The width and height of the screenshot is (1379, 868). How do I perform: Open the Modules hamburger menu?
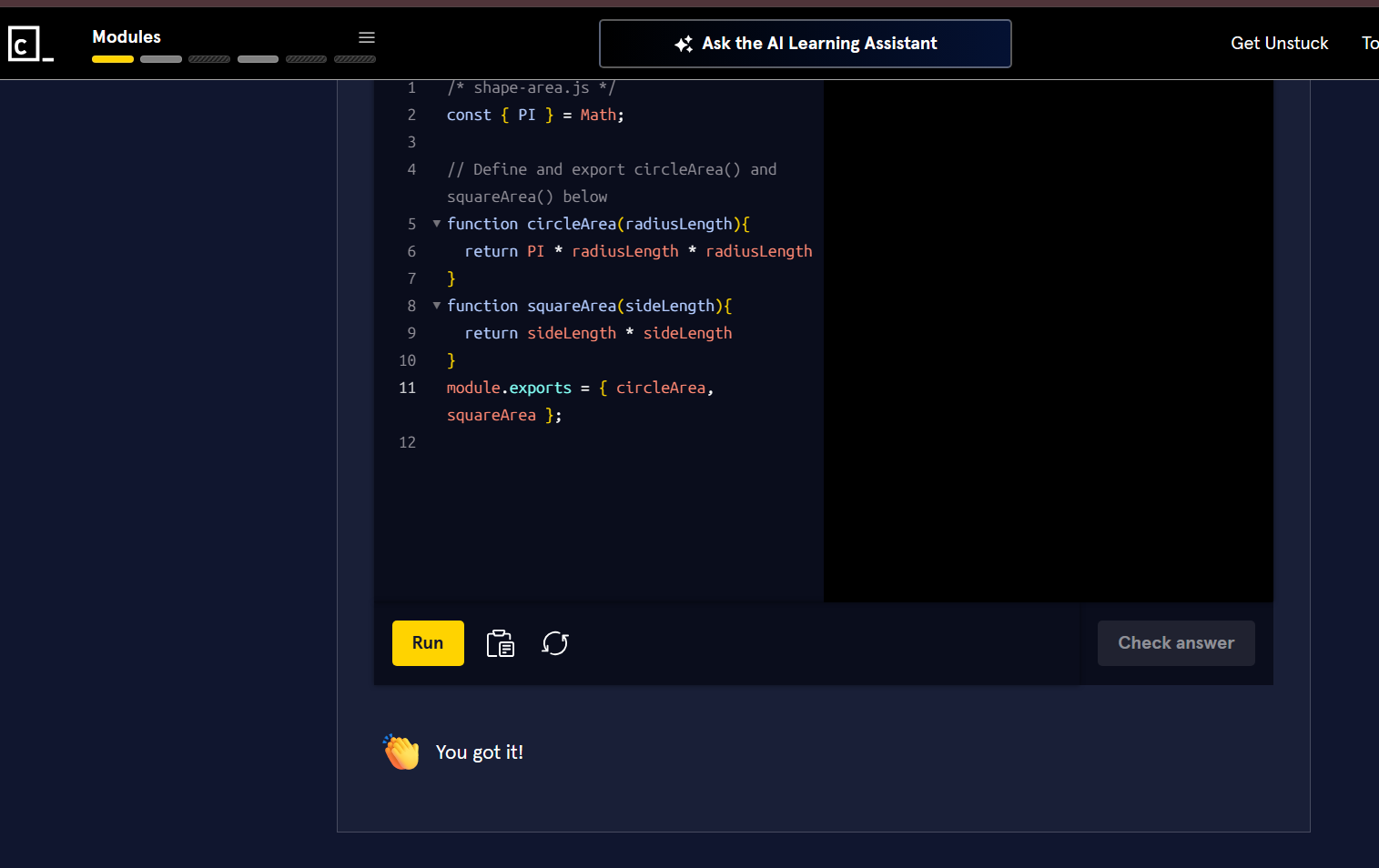[367, 37]
